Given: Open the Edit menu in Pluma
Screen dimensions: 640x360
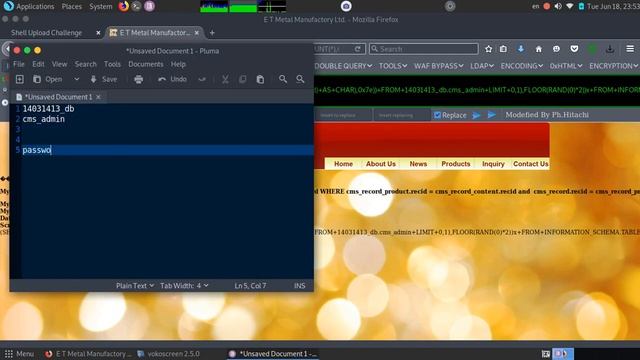Looking at the screenshot, I should click(x=38, y=64).
